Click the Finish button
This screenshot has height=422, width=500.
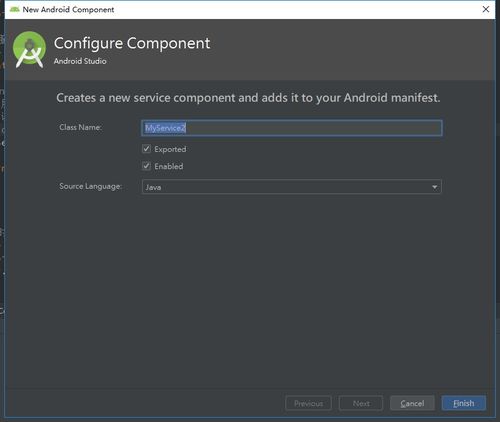point(464,403)
